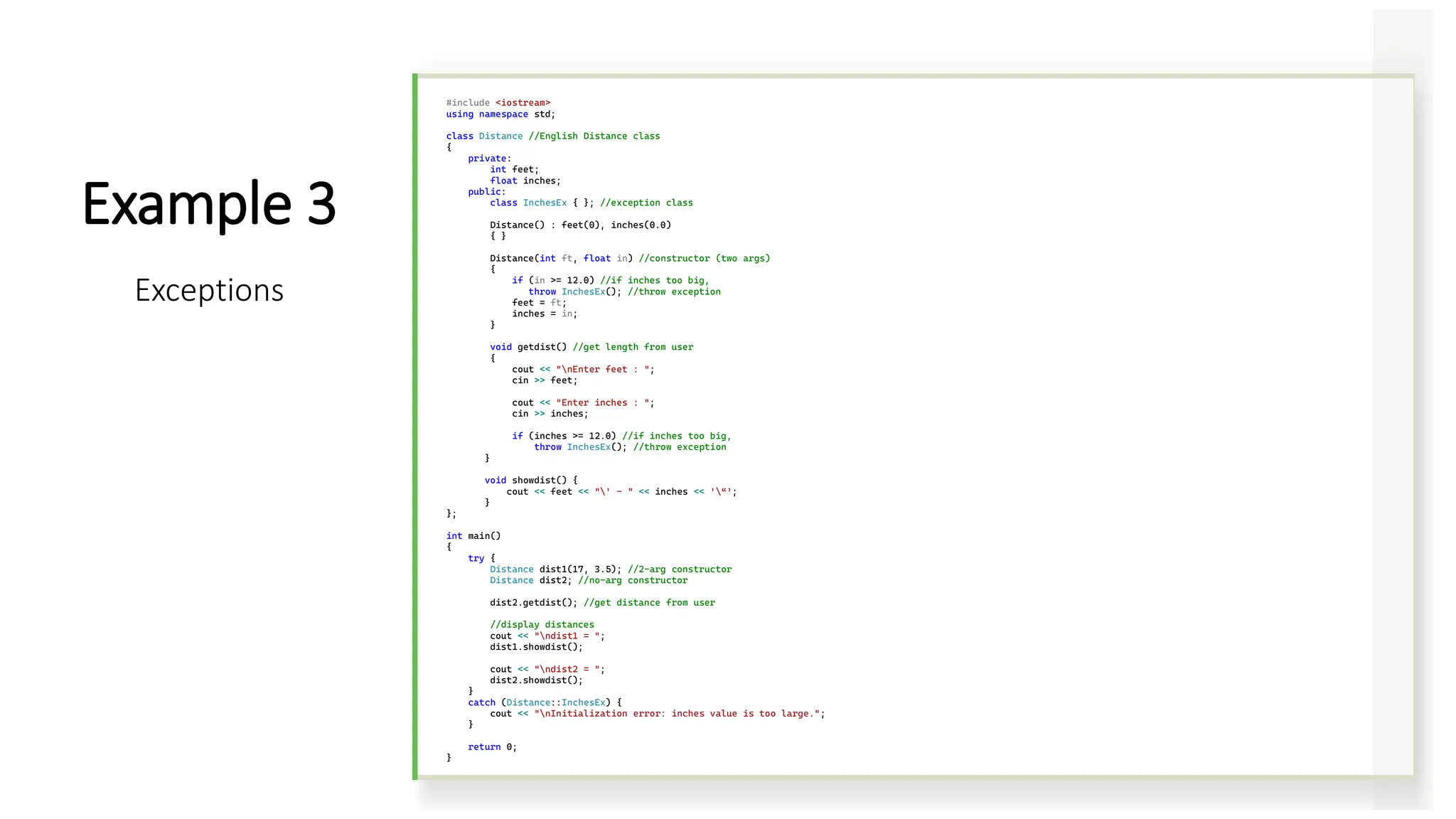Click the '"\ndist2 = "' cout line
Image resolution: width=1456 pixels, height=819 pixels.
coord(547,669)
